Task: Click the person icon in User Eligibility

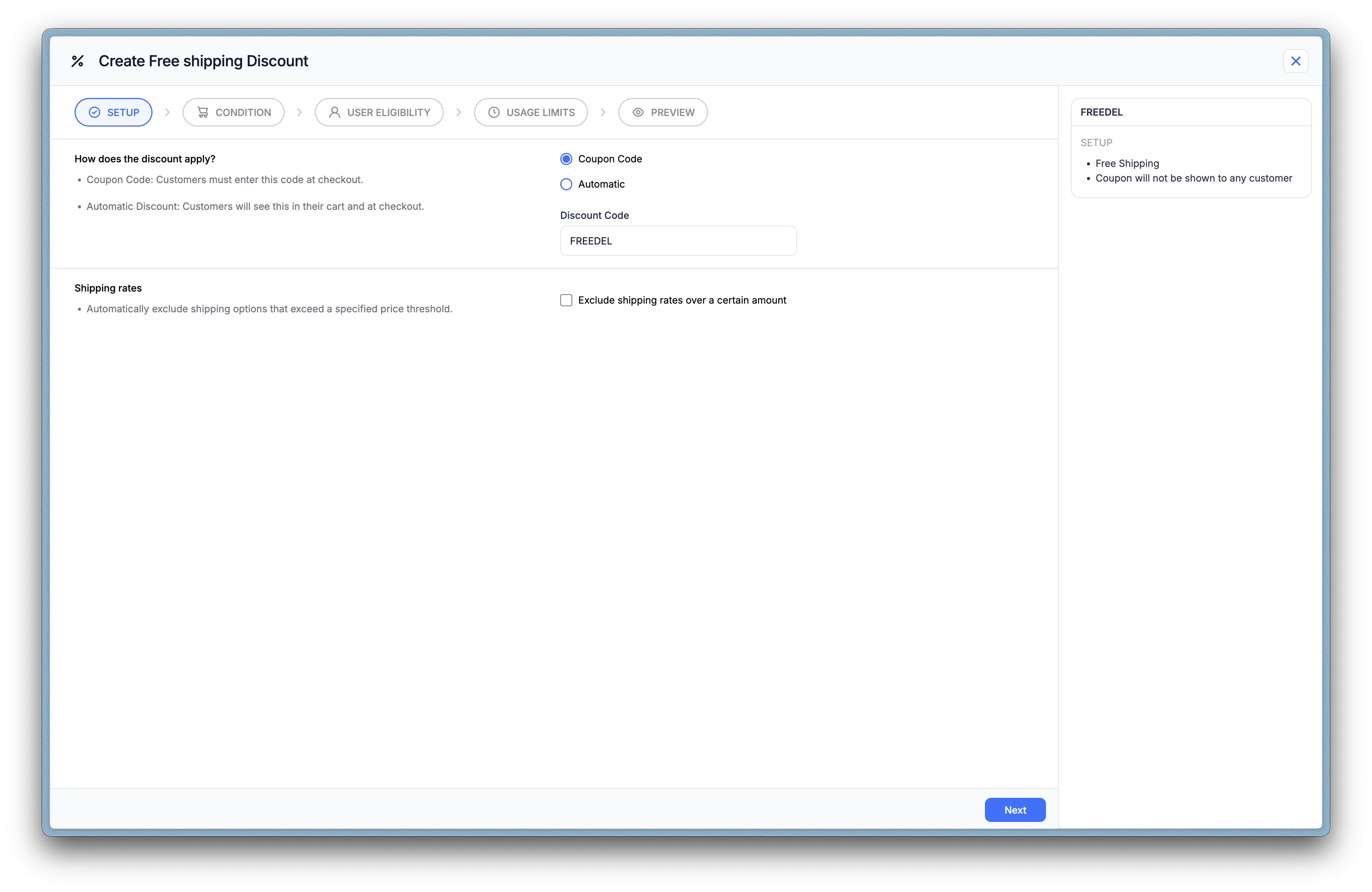Action: [334, 112]
